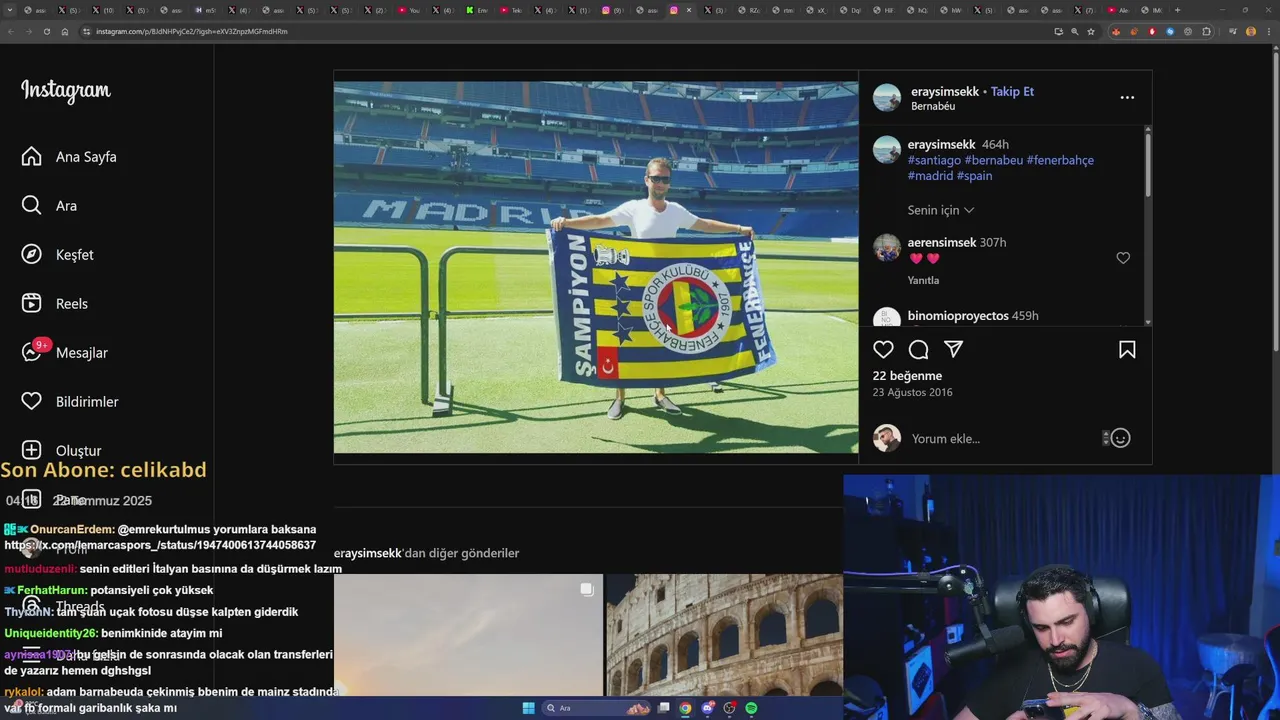Open Reels from the sidebar
Viewport: 1280px width, 720px height.
(x=54, y=304)
